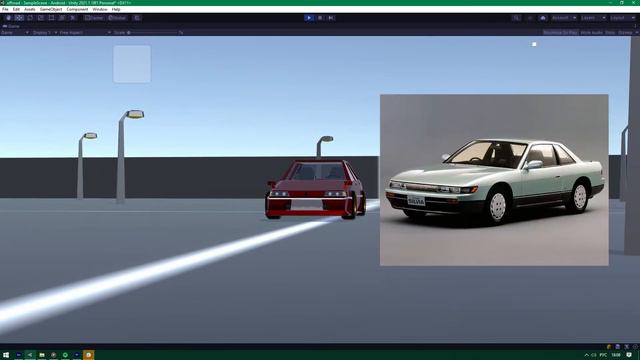Open the Windows notification center icon
640x360 pixels.
[629, 355]
